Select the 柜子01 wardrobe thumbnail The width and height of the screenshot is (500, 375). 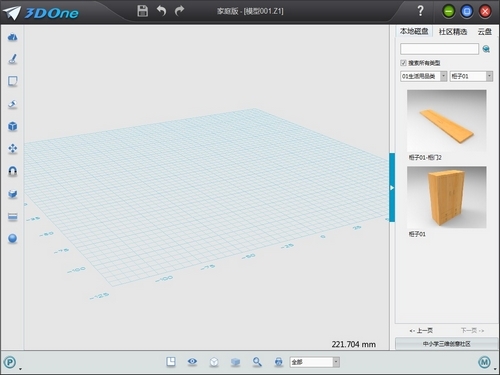point(446,197)
